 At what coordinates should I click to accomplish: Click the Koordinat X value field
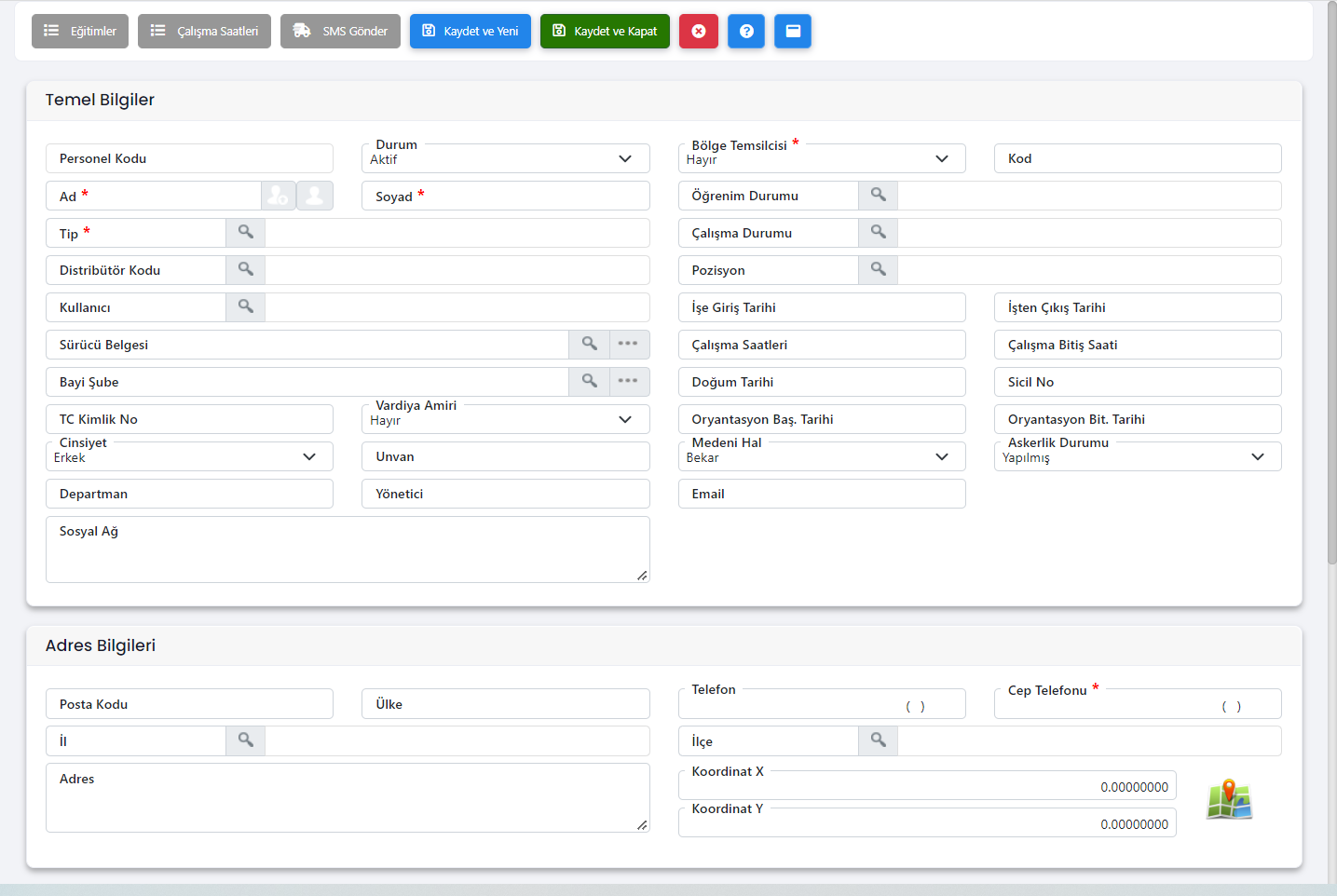click(x=927, y=785)
